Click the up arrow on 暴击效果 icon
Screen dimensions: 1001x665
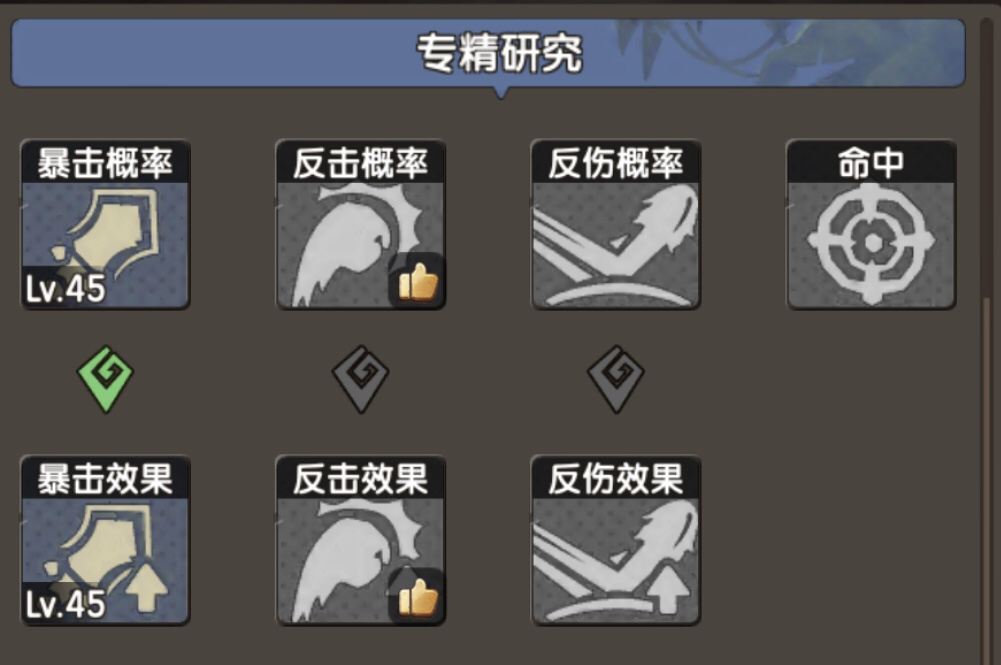[147, 587]
